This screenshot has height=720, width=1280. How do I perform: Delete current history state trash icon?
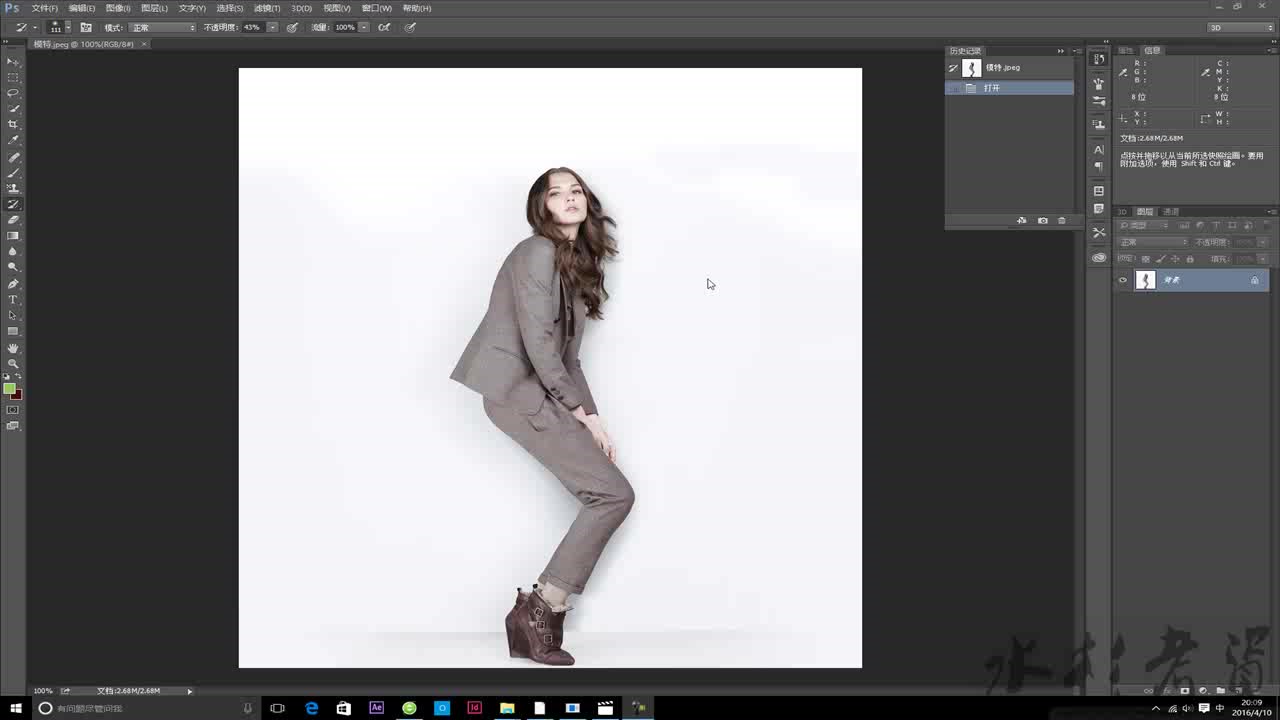(x=1062, y=220)
